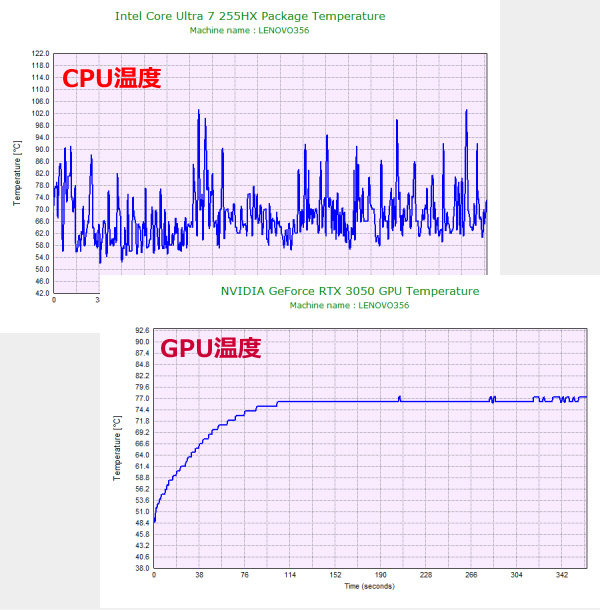Click the 114 tick on the GPU time axis

pos(290,575)
